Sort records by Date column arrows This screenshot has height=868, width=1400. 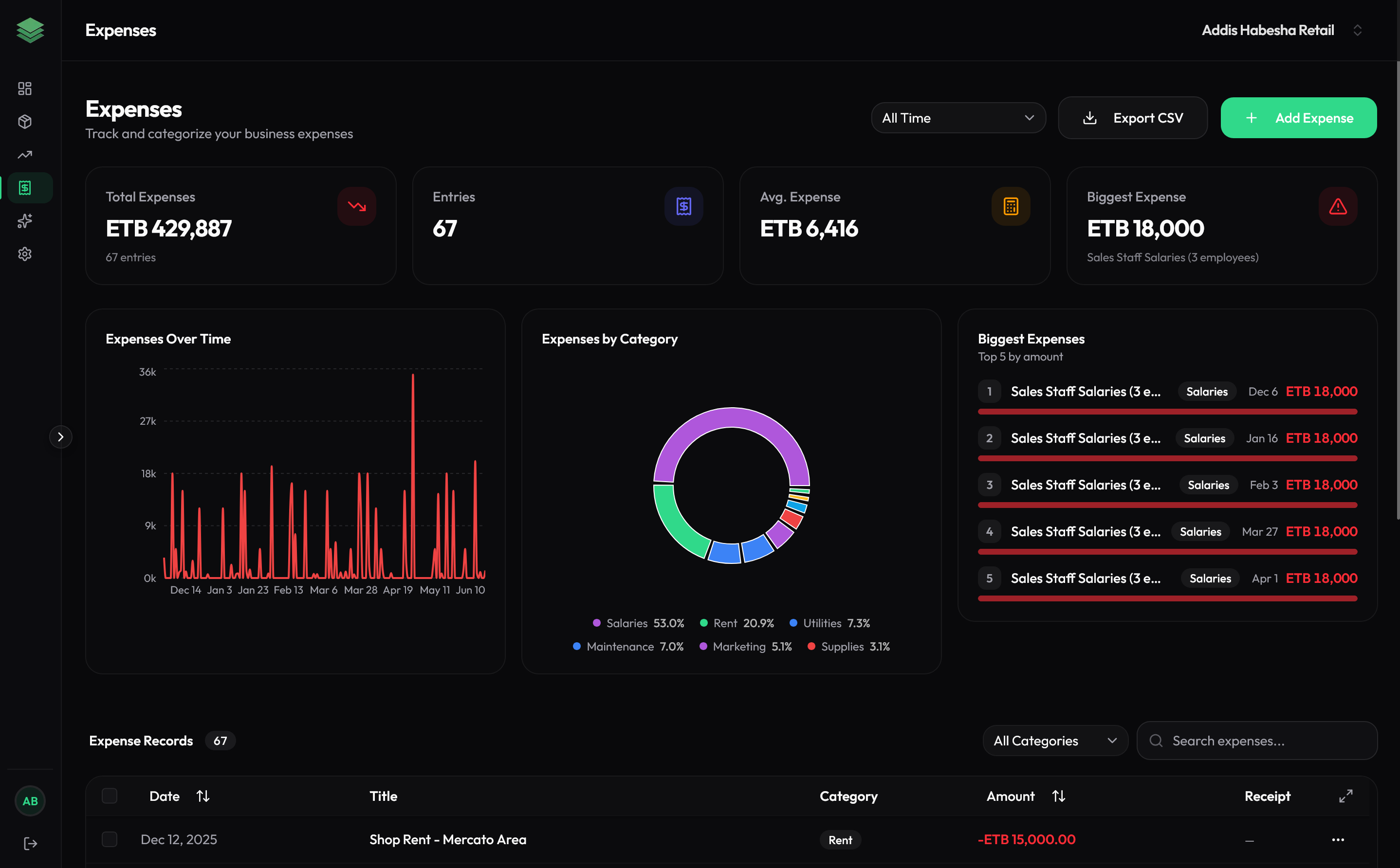click(203, 796)
